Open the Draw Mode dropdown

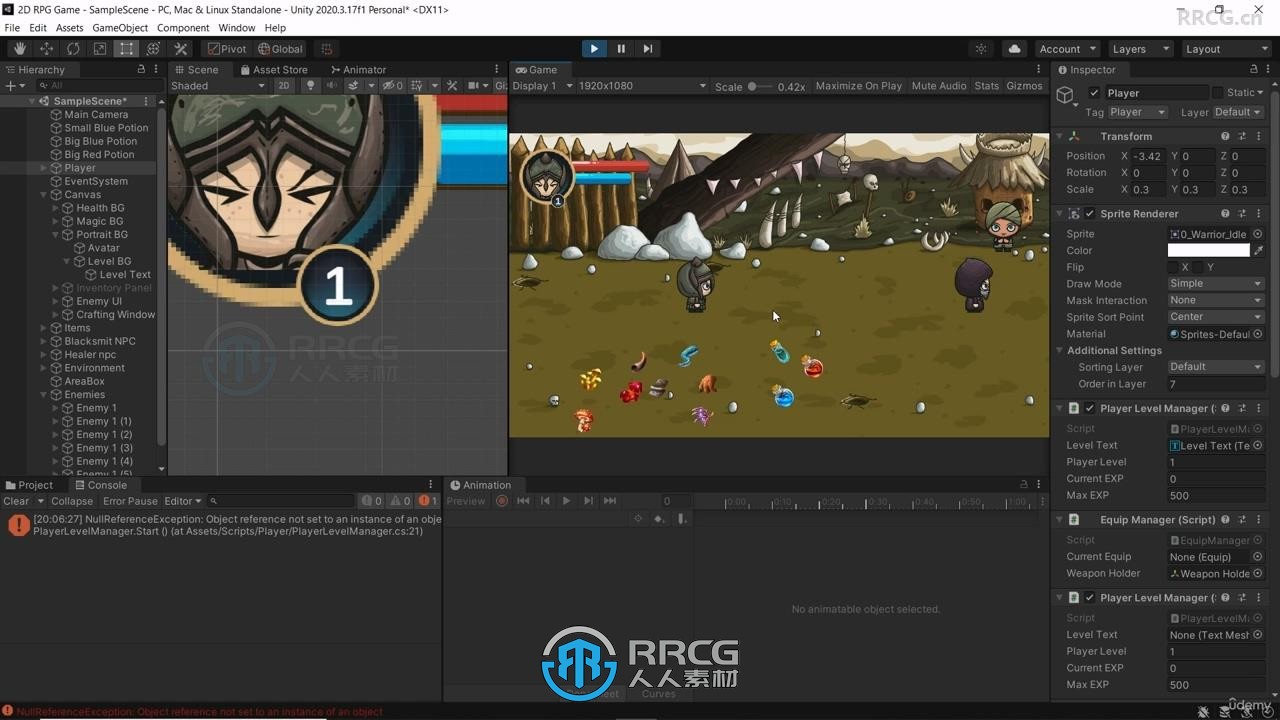coord(1216,284)
